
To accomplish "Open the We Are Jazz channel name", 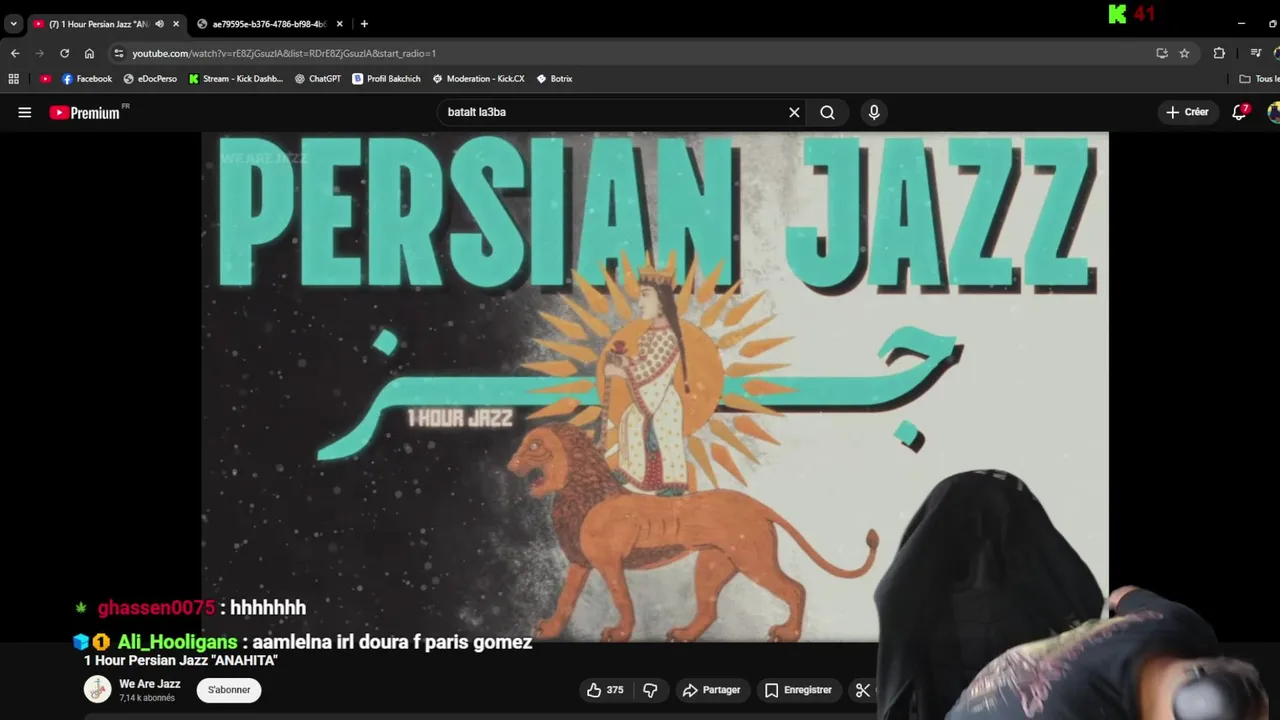I will pyautogui.click(x=150, y=684).
